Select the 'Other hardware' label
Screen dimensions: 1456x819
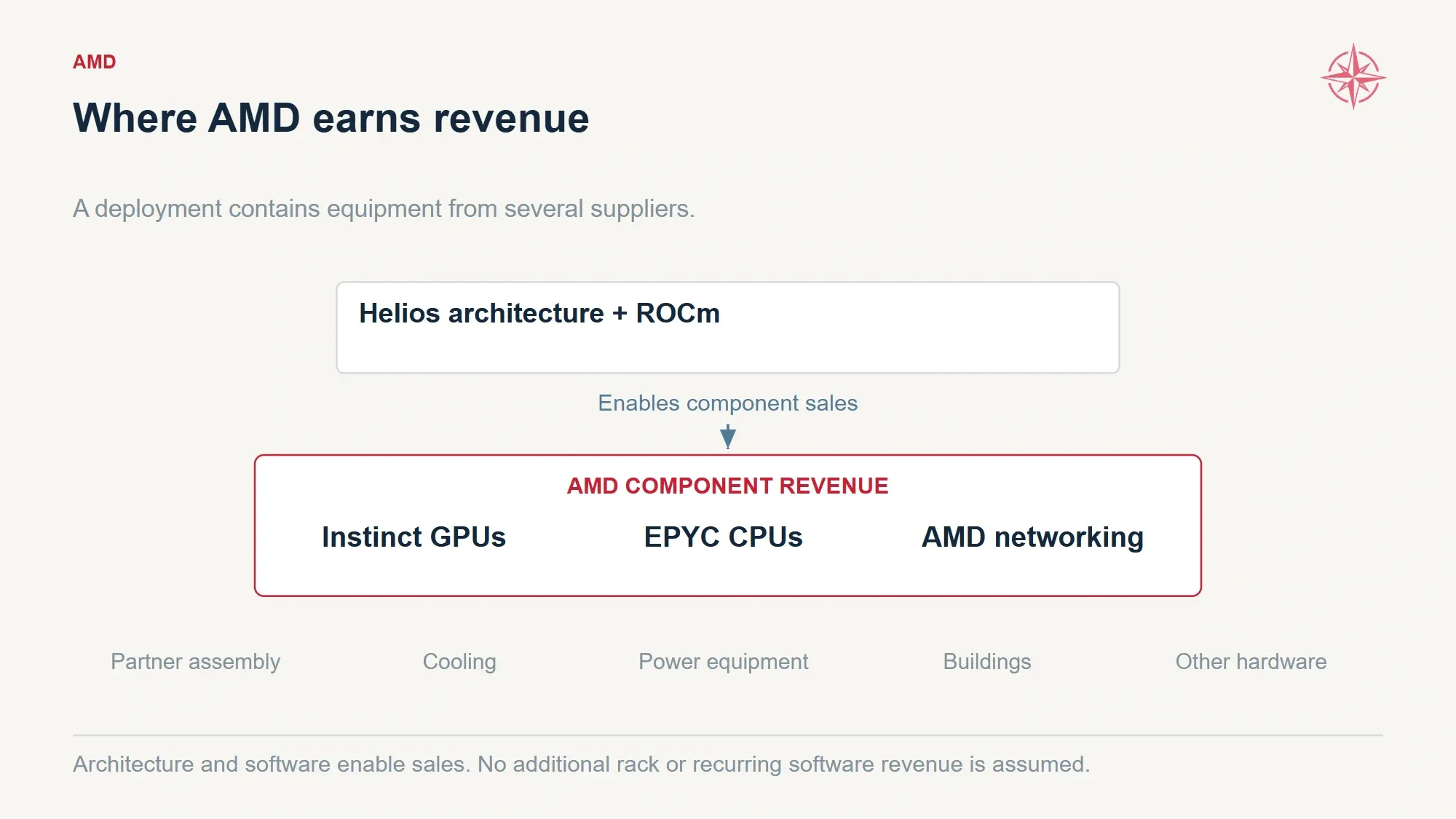coord(1251,662)
